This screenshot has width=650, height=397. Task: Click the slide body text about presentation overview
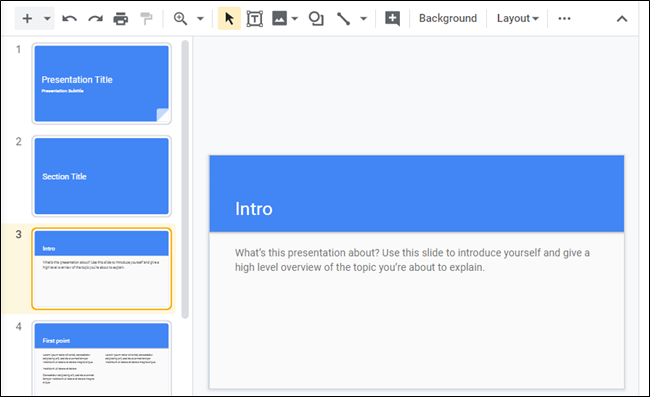click(x=412, y=260)
